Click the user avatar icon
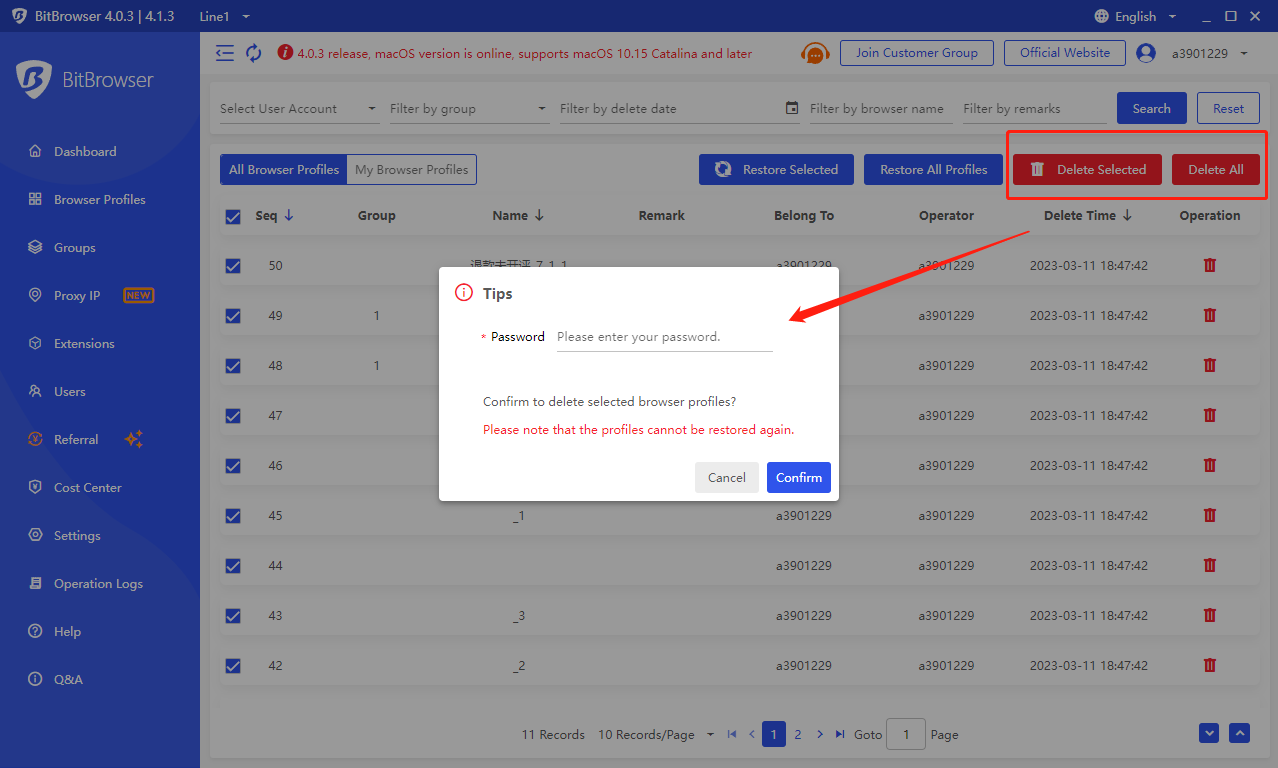Screen dimensions: 1278x768 coord(1146,53)
